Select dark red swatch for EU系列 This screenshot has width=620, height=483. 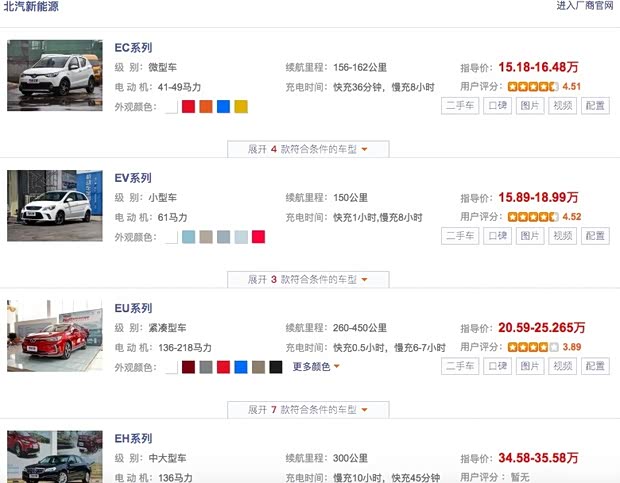coord(189,367)
